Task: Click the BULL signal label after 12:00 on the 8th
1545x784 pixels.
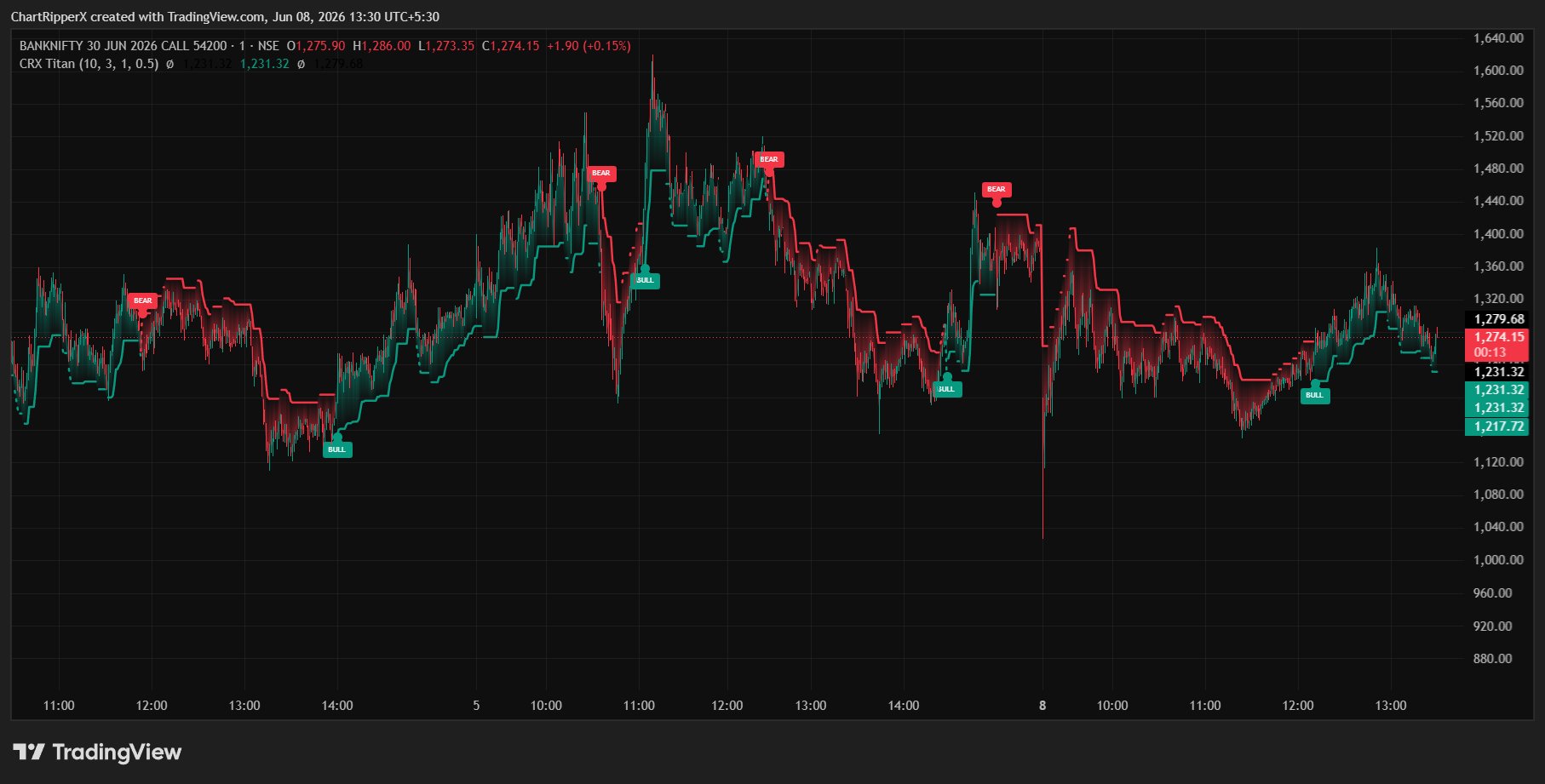Action: [x=1315, y=395]
